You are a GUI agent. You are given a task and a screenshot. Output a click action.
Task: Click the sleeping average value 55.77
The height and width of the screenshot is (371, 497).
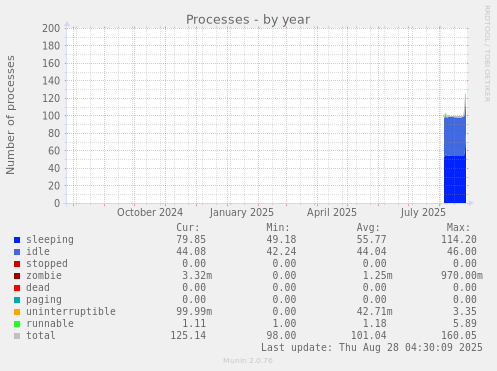(x=371, y=240)
